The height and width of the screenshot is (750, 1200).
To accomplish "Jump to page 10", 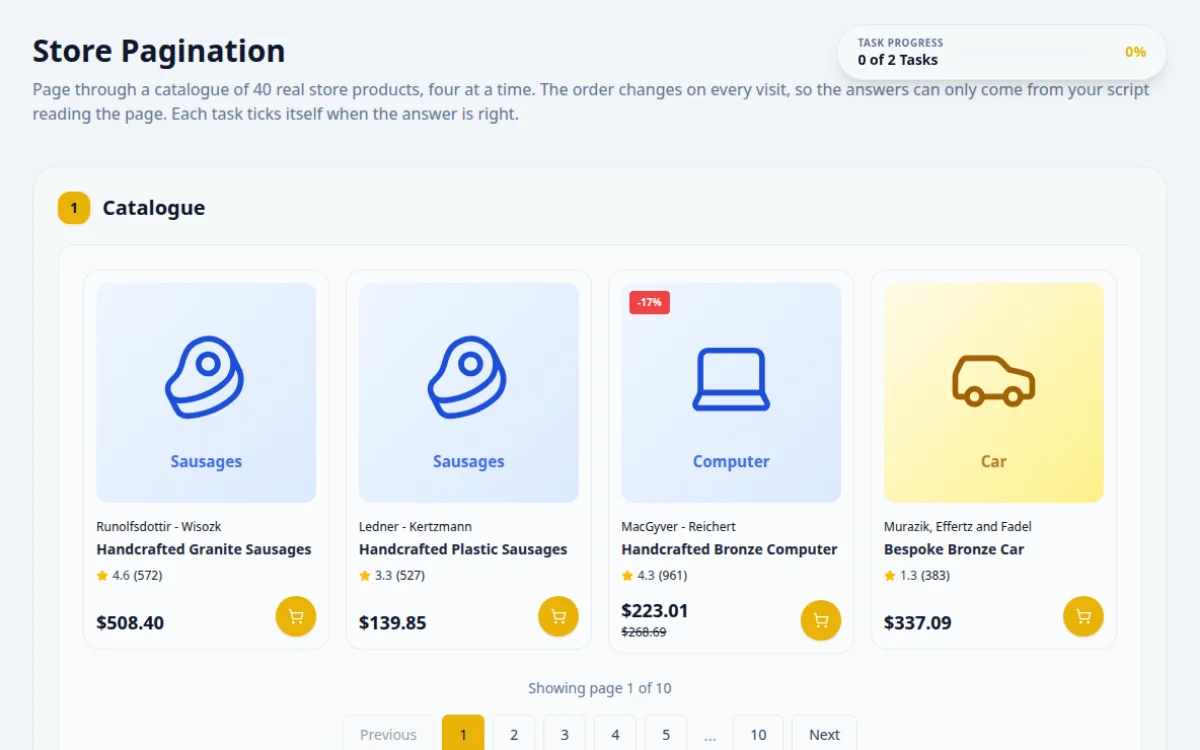I will tap(758, 734).
